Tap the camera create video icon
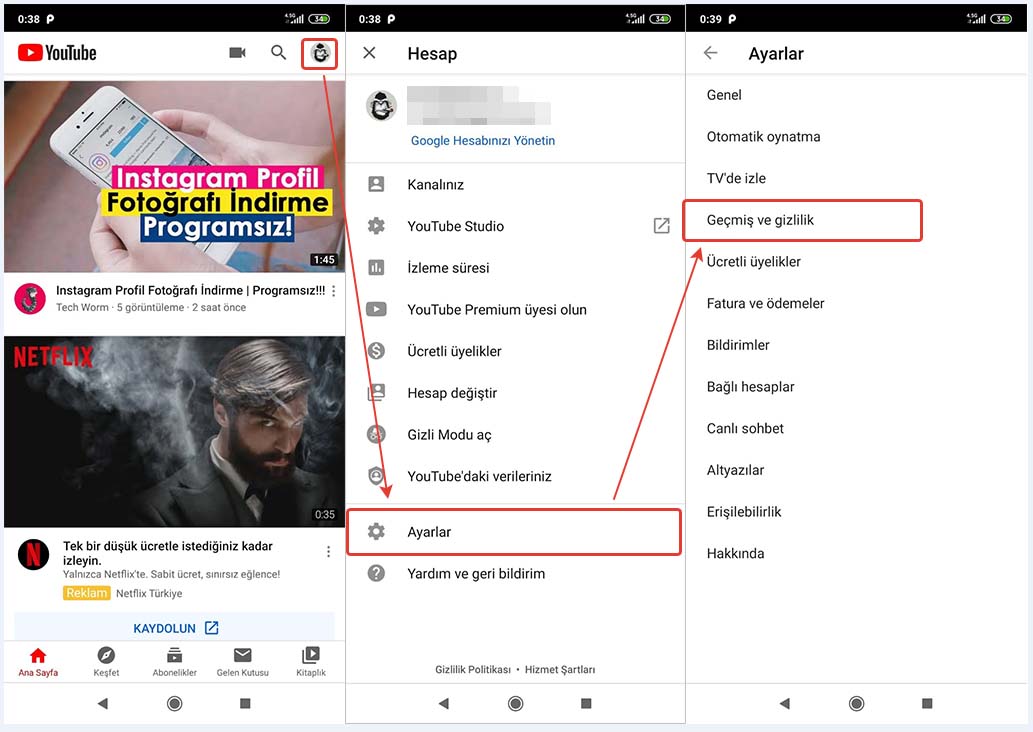Image resolution: width=1033 pixels, height=732 pixels. pyautogui.click(x=237, y=53)
